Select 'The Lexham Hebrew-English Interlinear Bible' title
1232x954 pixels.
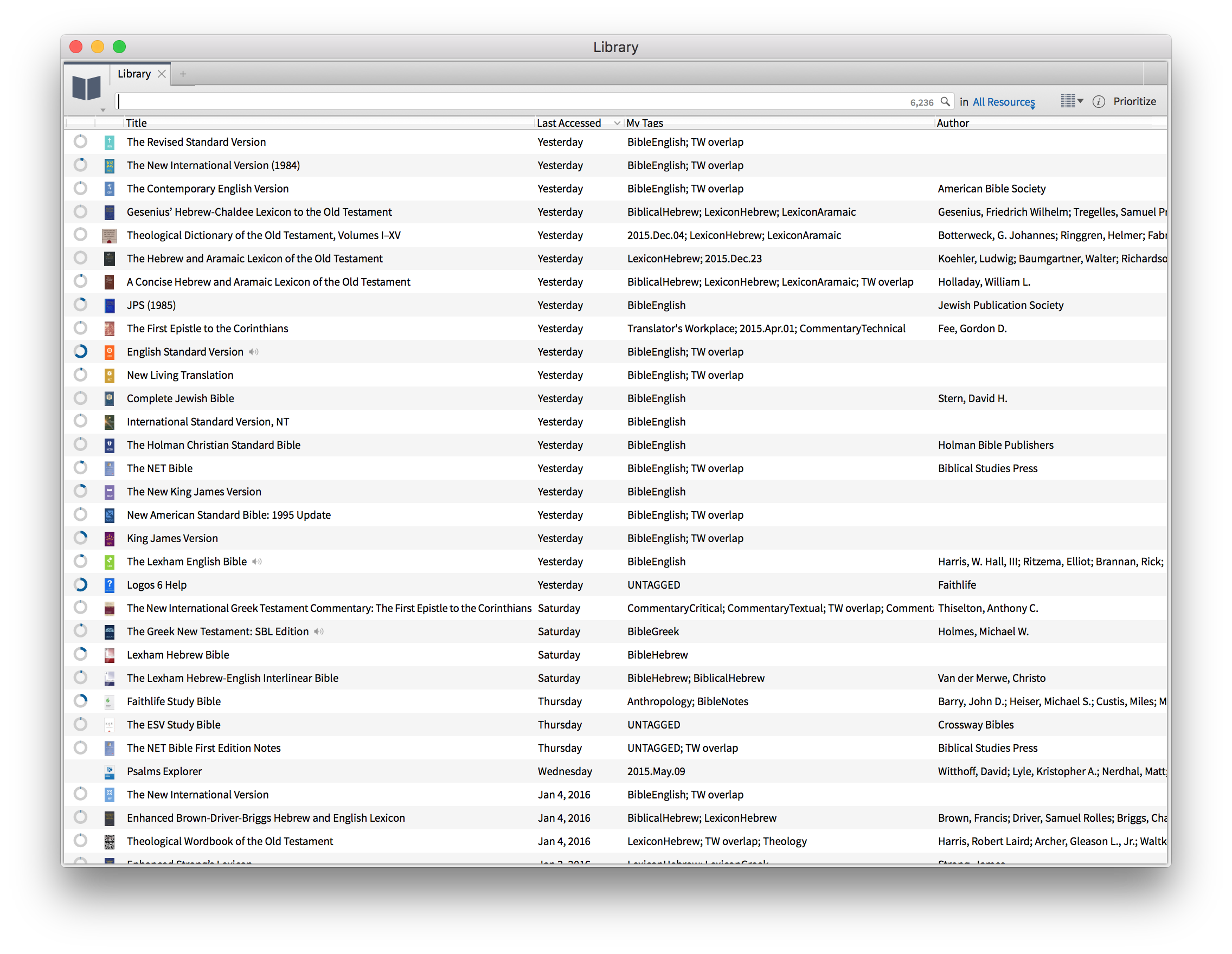(x=233, y=678)
